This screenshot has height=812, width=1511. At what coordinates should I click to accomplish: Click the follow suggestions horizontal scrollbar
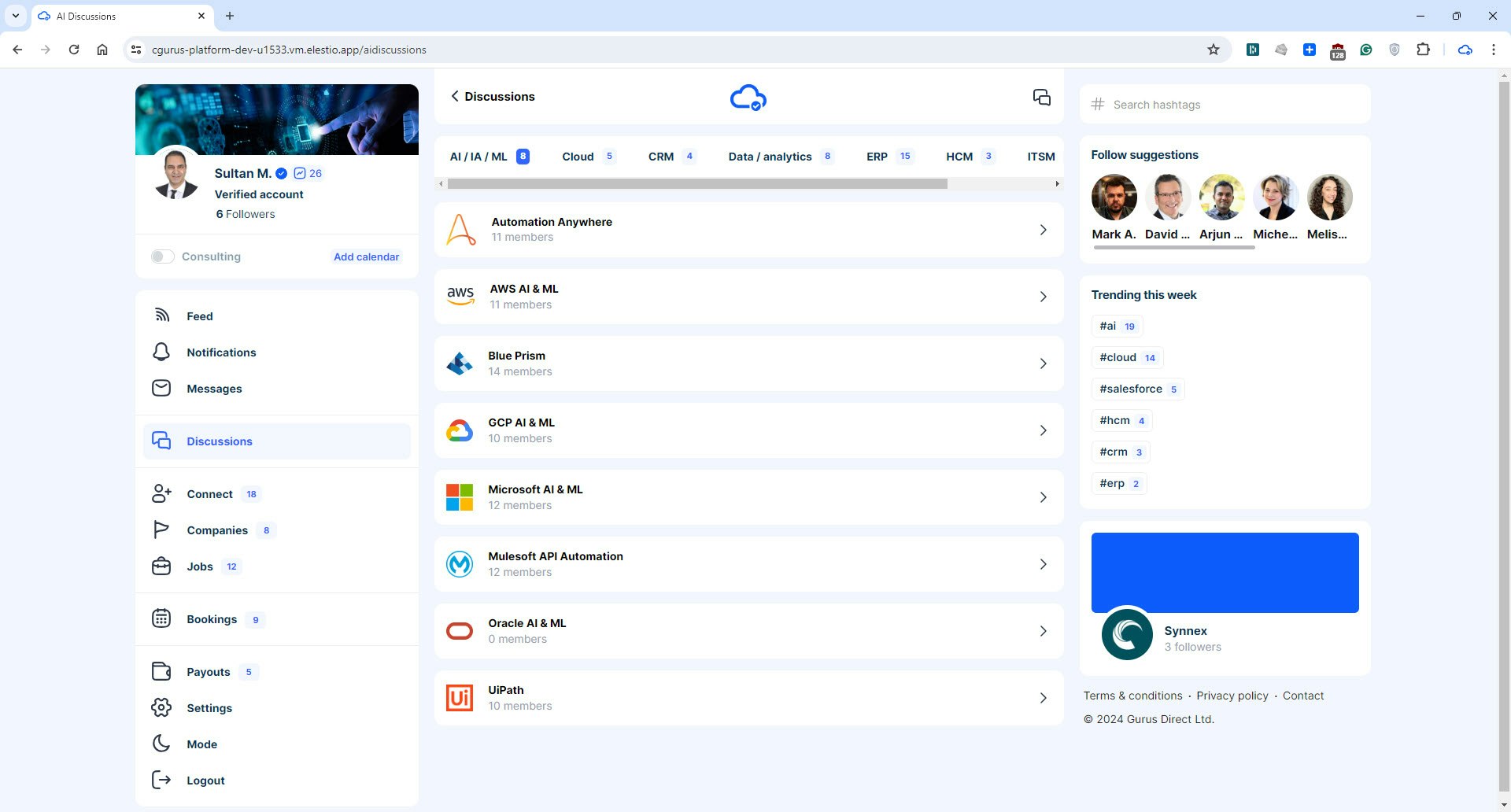[x=1173, y=247]
